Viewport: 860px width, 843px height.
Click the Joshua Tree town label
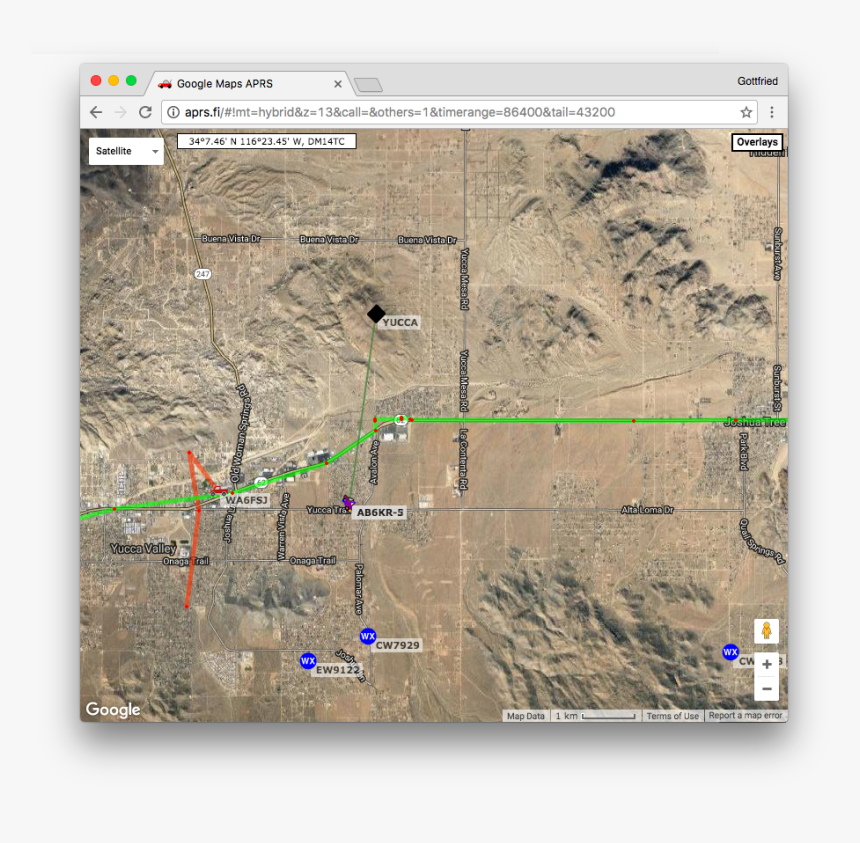tap(755, 422)
